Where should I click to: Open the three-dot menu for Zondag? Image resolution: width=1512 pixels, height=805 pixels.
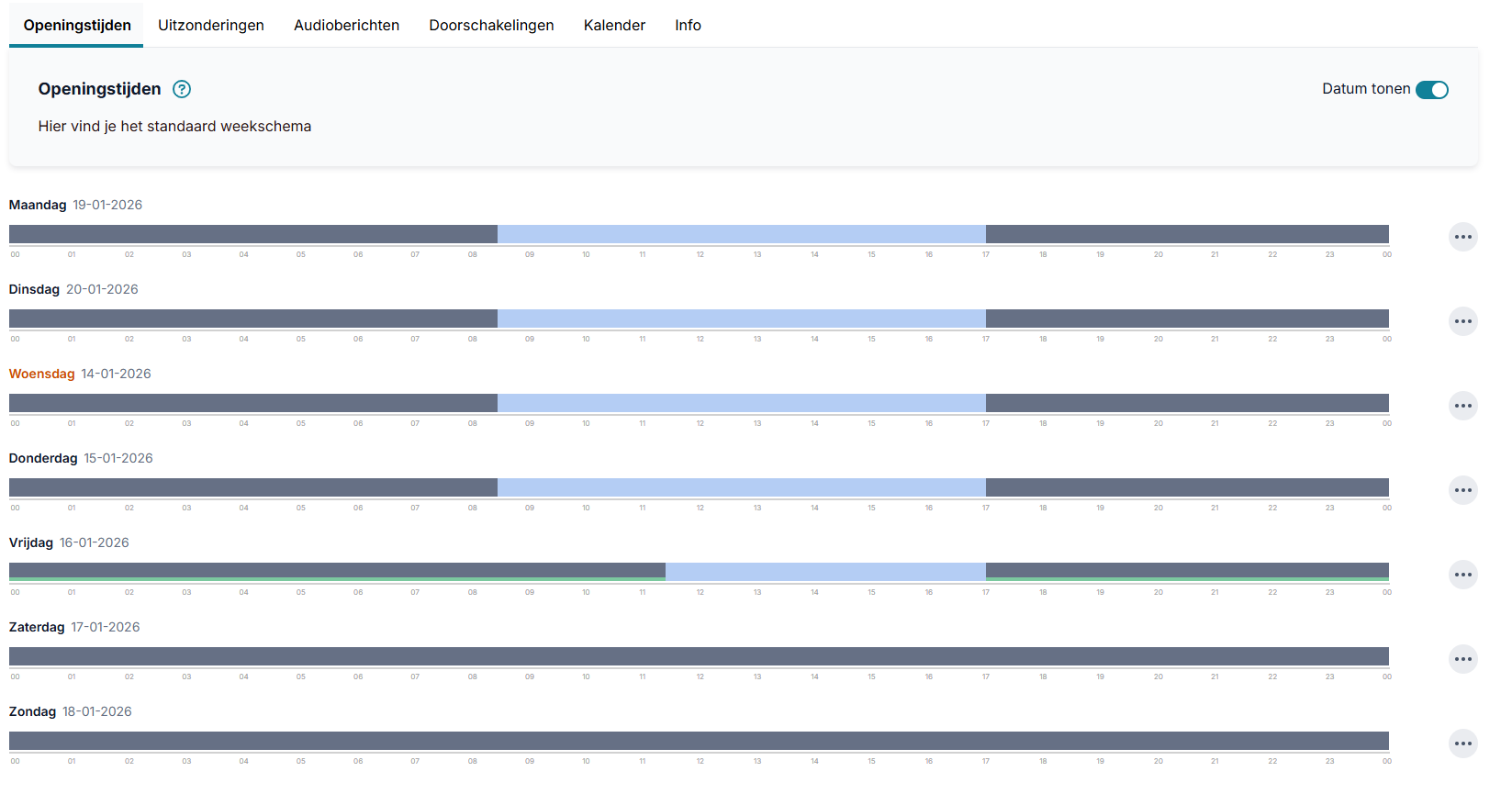(x=1463, y=744)
